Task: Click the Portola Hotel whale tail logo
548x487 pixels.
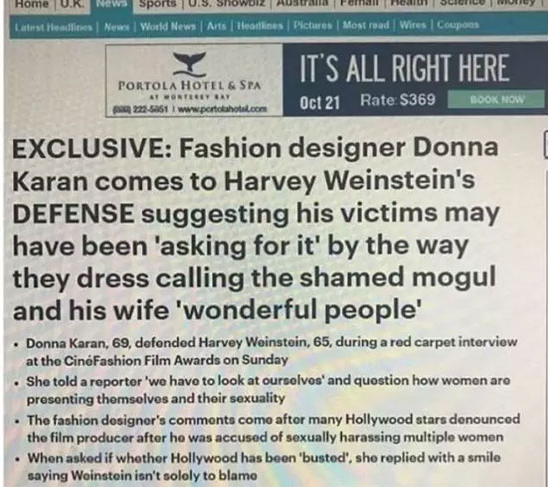Action: 190,64
